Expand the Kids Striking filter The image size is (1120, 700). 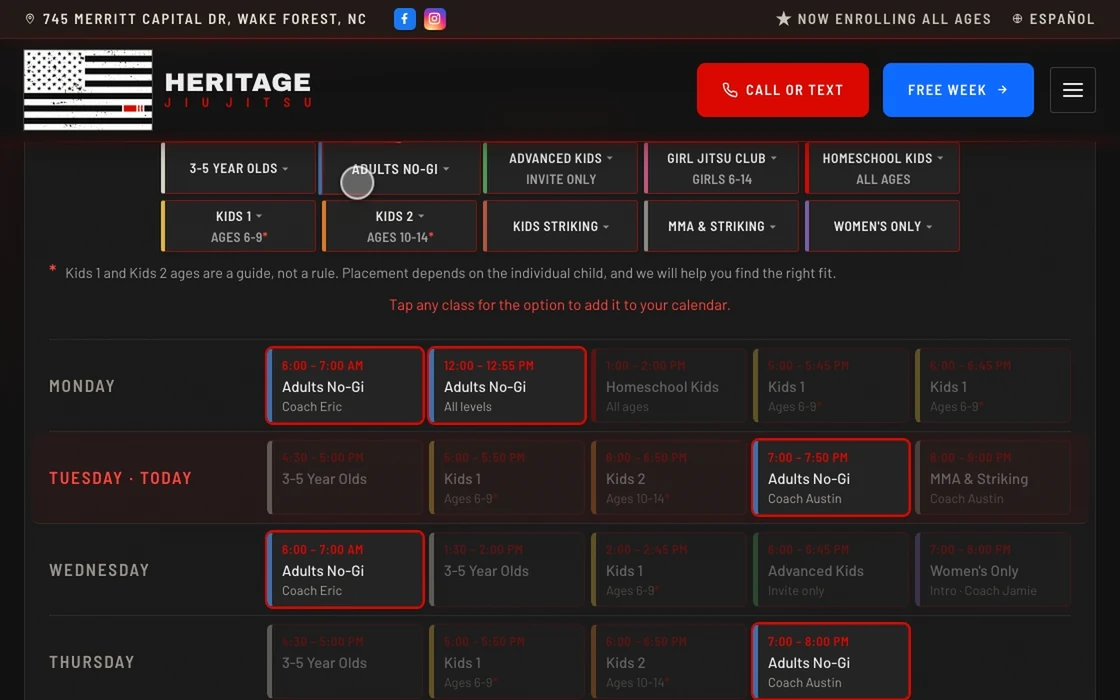(560, 226)
